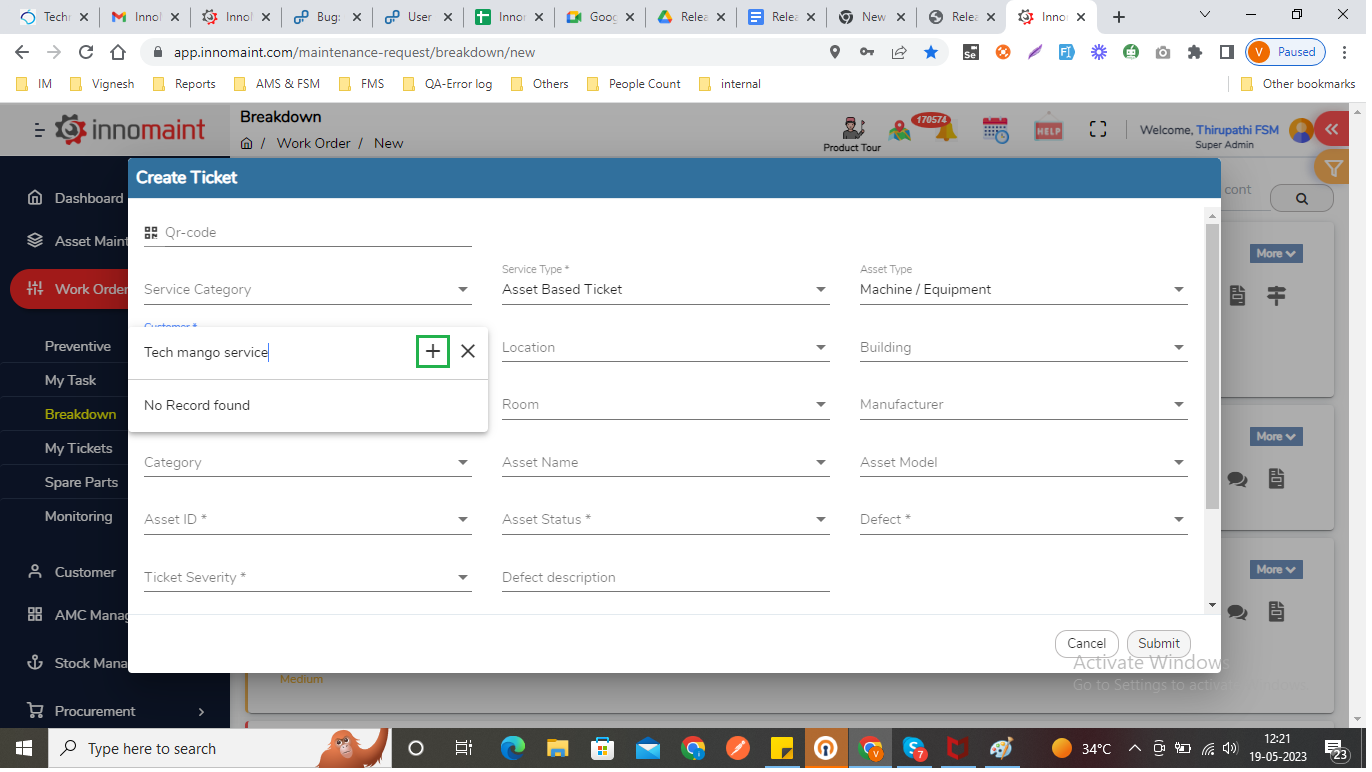Select Preventive in the sidebar menu
The width and height of the screenshot is (1372, 772).
pos(78,346)
